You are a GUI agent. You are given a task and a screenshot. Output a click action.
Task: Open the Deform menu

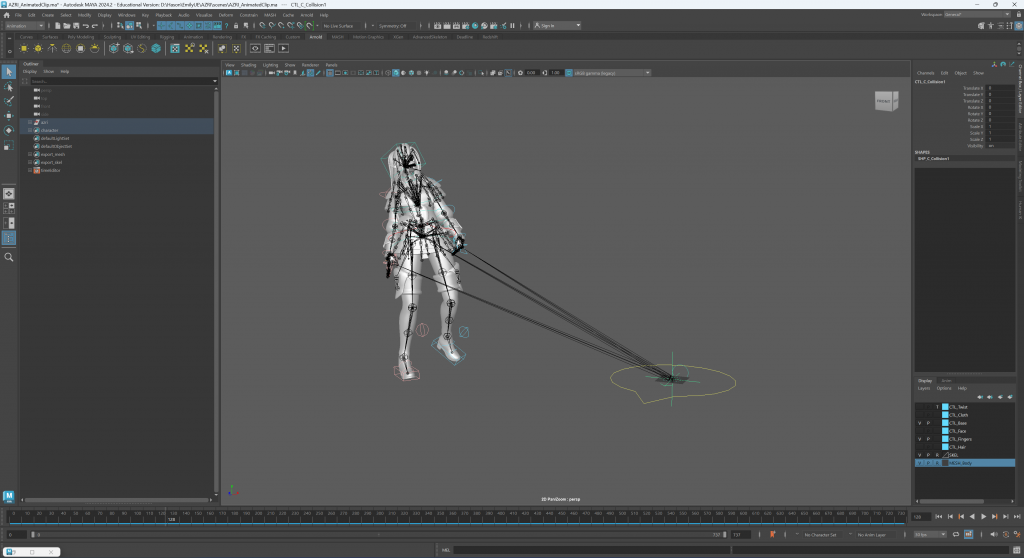click(226, 15)
